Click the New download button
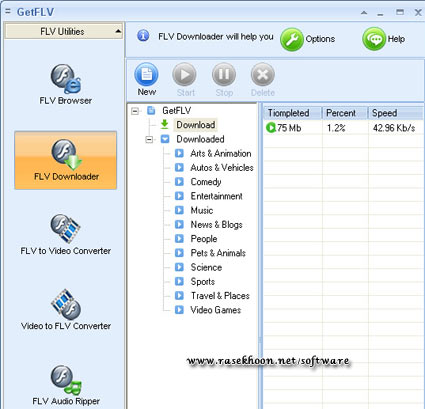Screen dimensions: 425x409 click(x=147, y=80)
